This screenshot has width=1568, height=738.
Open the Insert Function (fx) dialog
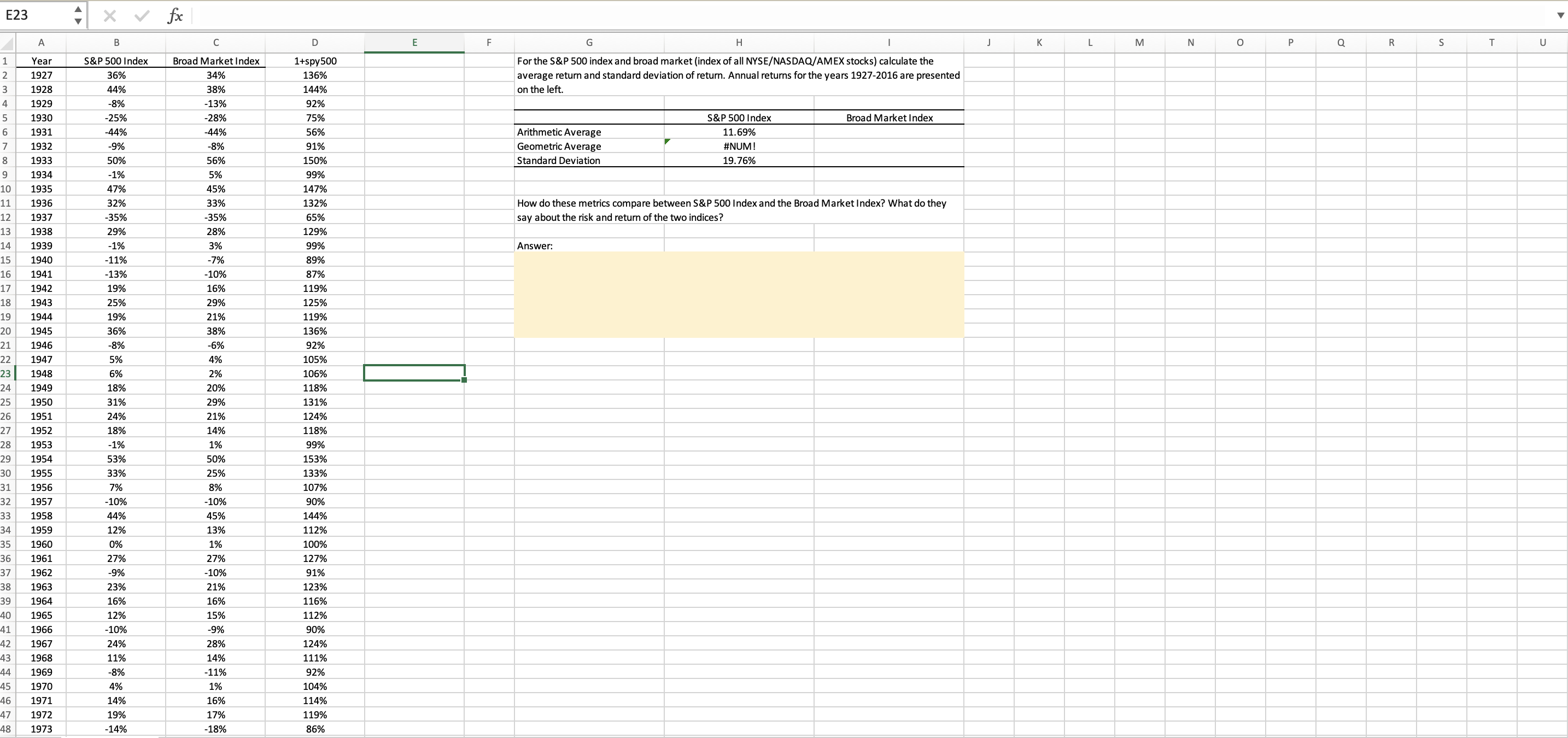[175, 16]
